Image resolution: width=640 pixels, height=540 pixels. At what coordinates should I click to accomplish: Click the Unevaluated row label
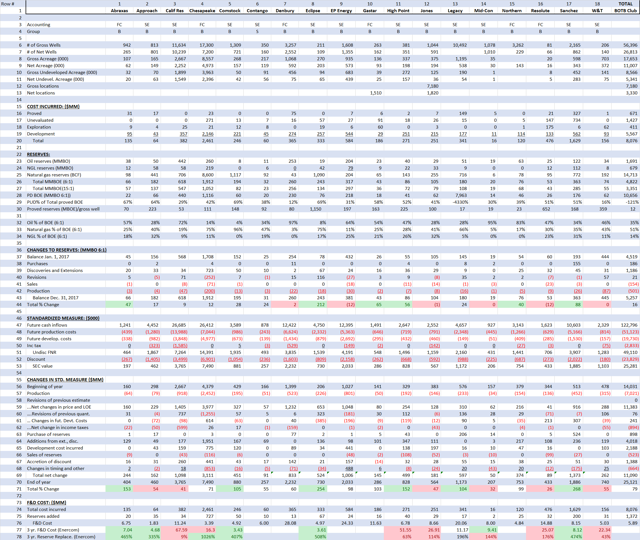[40, 120]
